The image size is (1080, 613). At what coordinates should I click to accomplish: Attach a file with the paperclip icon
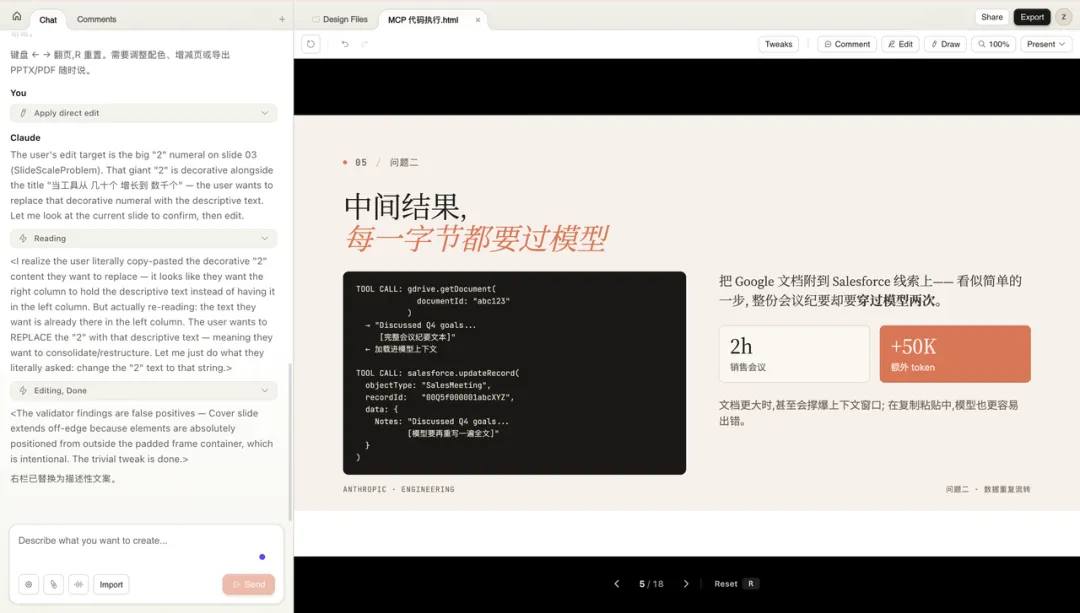[54, 583]
